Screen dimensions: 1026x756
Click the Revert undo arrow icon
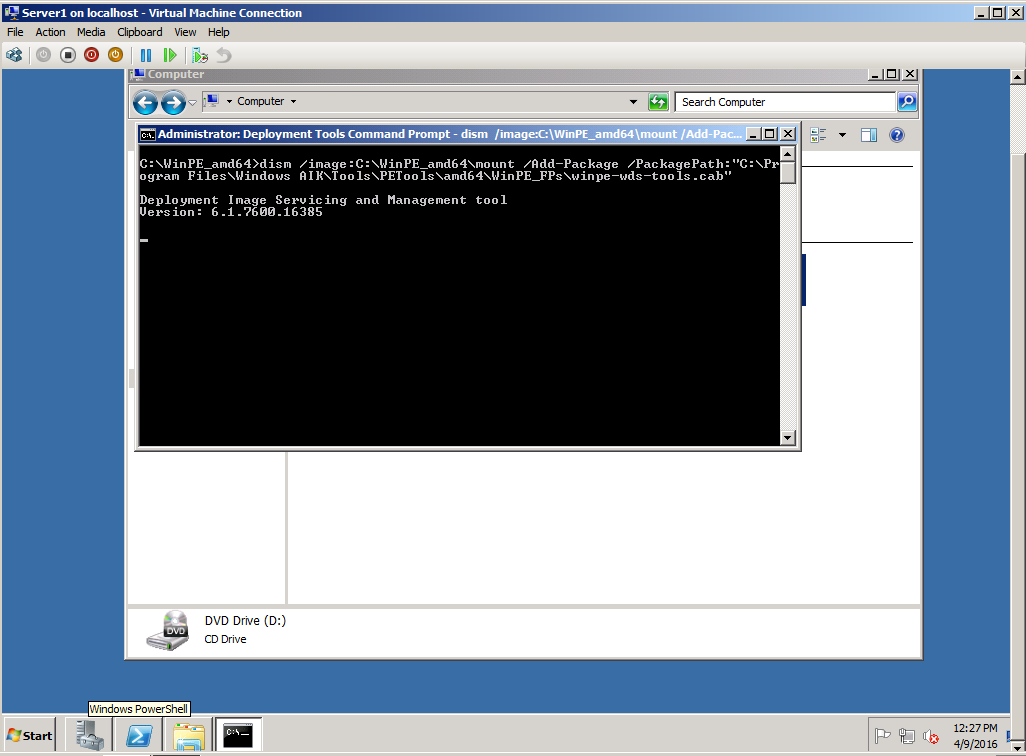pyautogui.click(x=224, y=56)
